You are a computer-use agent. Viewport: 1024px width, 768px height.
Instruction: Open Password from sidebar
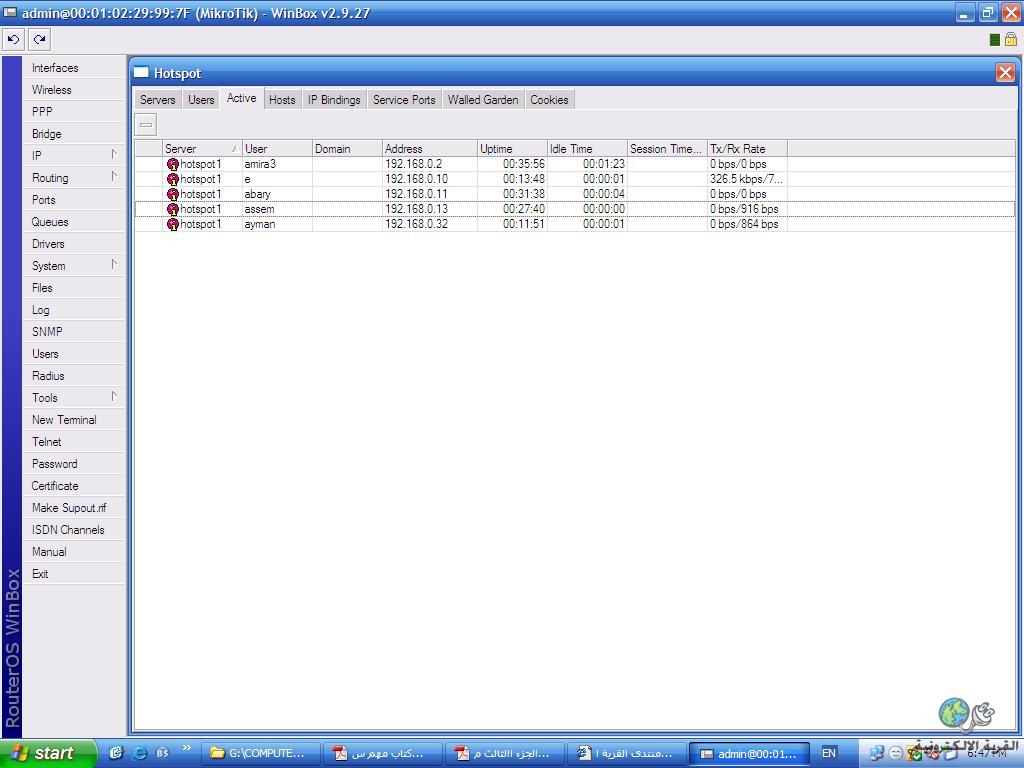(x=74, y=464)
